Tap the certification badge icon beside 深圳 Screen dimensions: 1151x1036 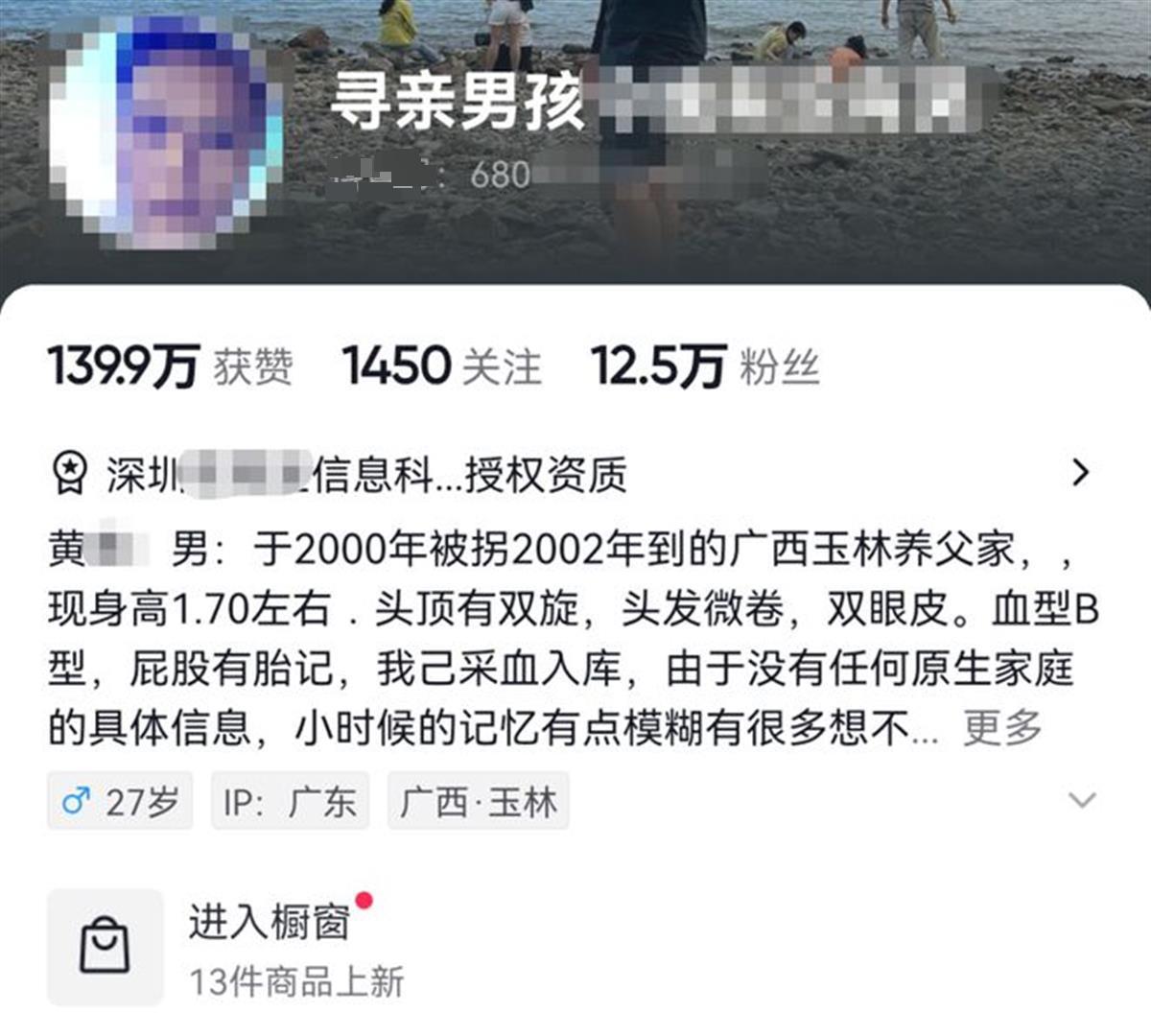69,473
